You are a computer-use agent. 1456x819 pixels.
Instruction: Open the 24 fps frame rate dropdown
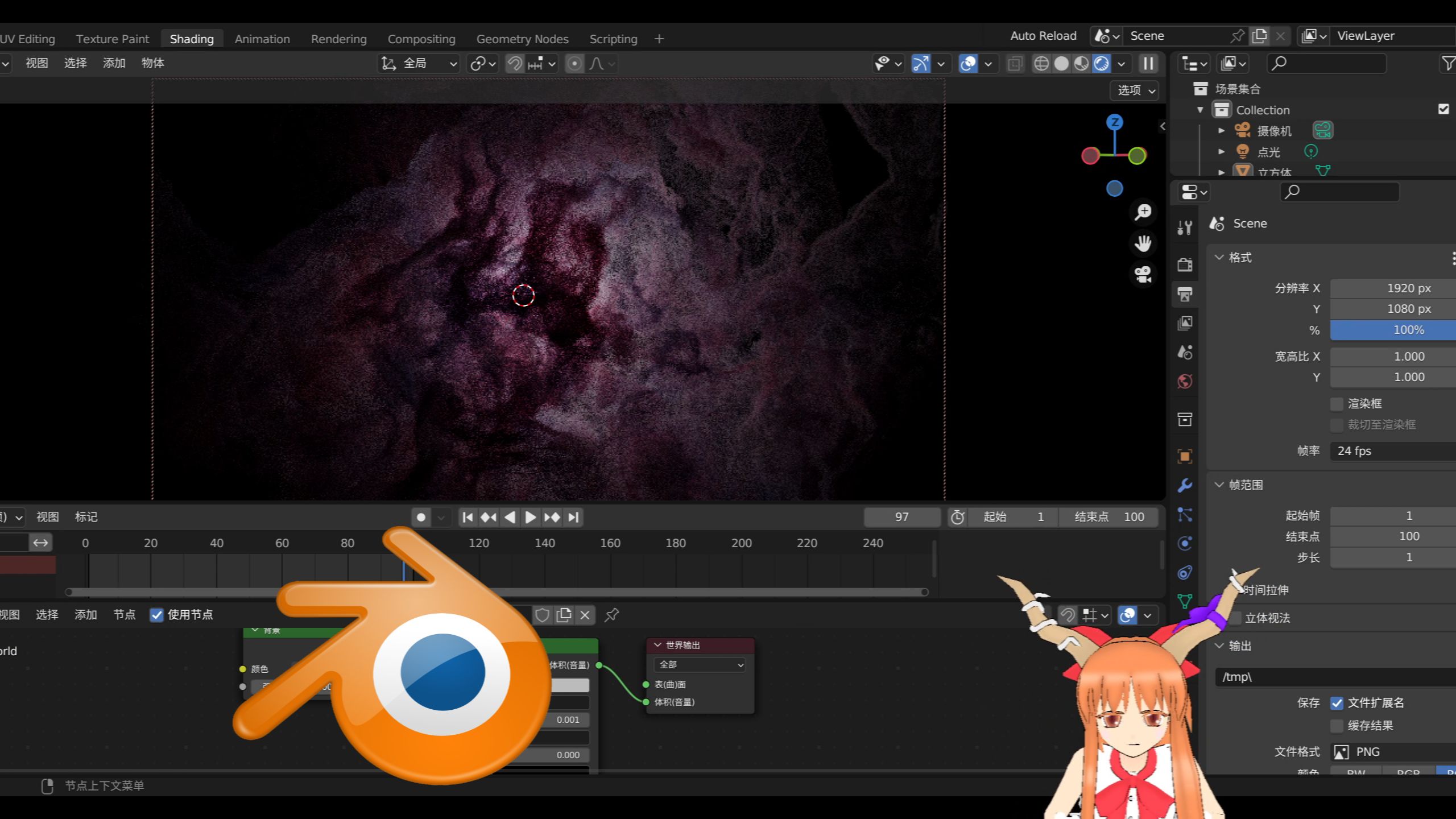point(1393,451)
